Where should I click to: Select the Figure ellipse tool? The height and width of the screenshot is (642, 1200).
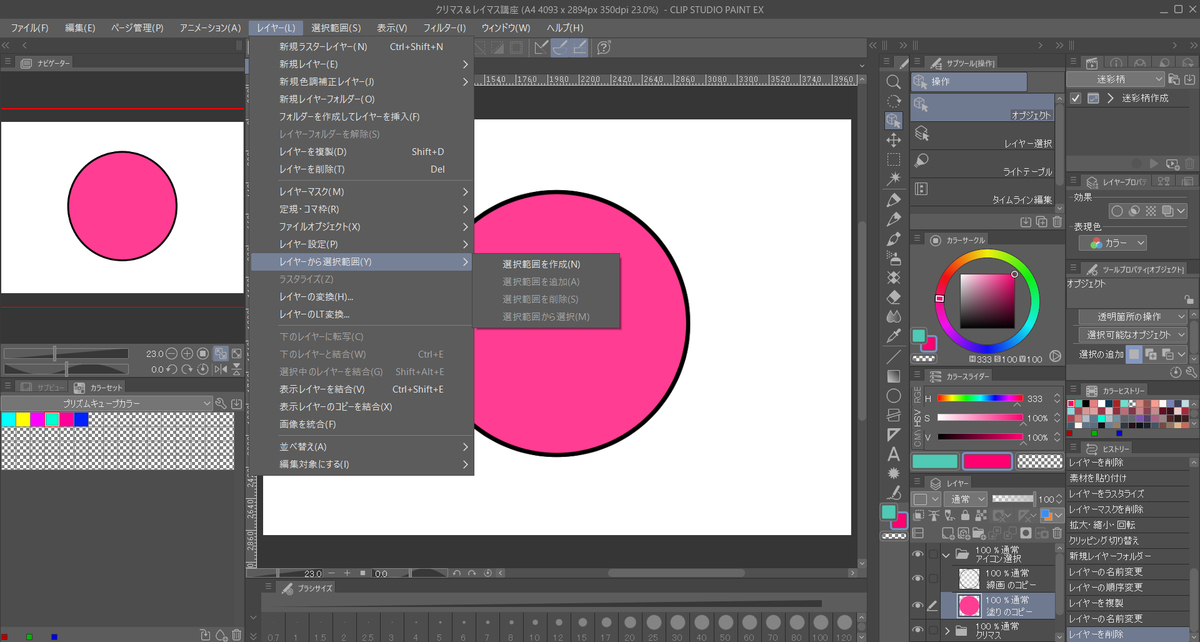893,396
